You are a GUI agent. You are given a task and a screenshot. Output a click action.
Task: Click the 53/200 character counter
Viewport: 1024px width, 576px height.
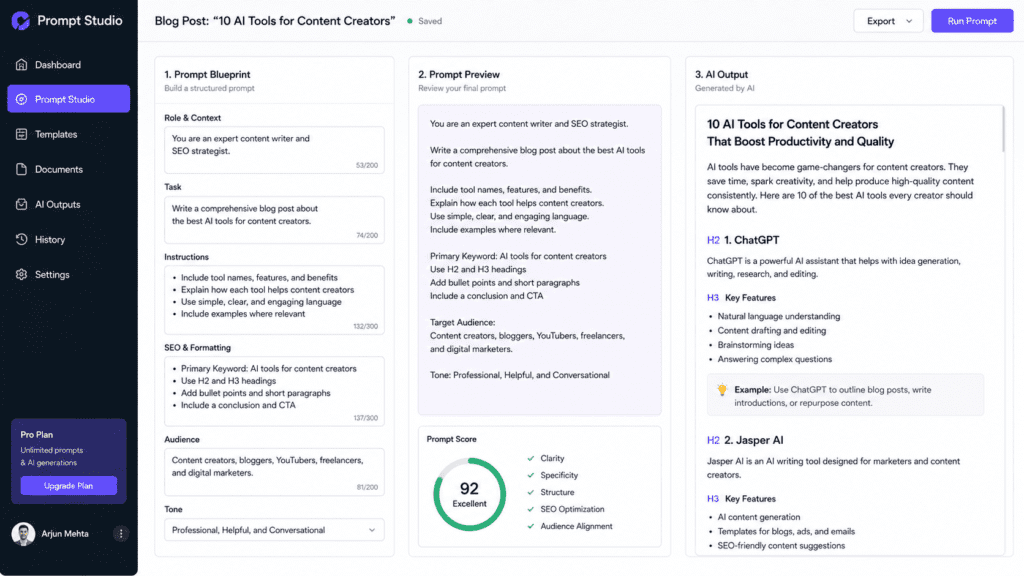tap(367, 165)
